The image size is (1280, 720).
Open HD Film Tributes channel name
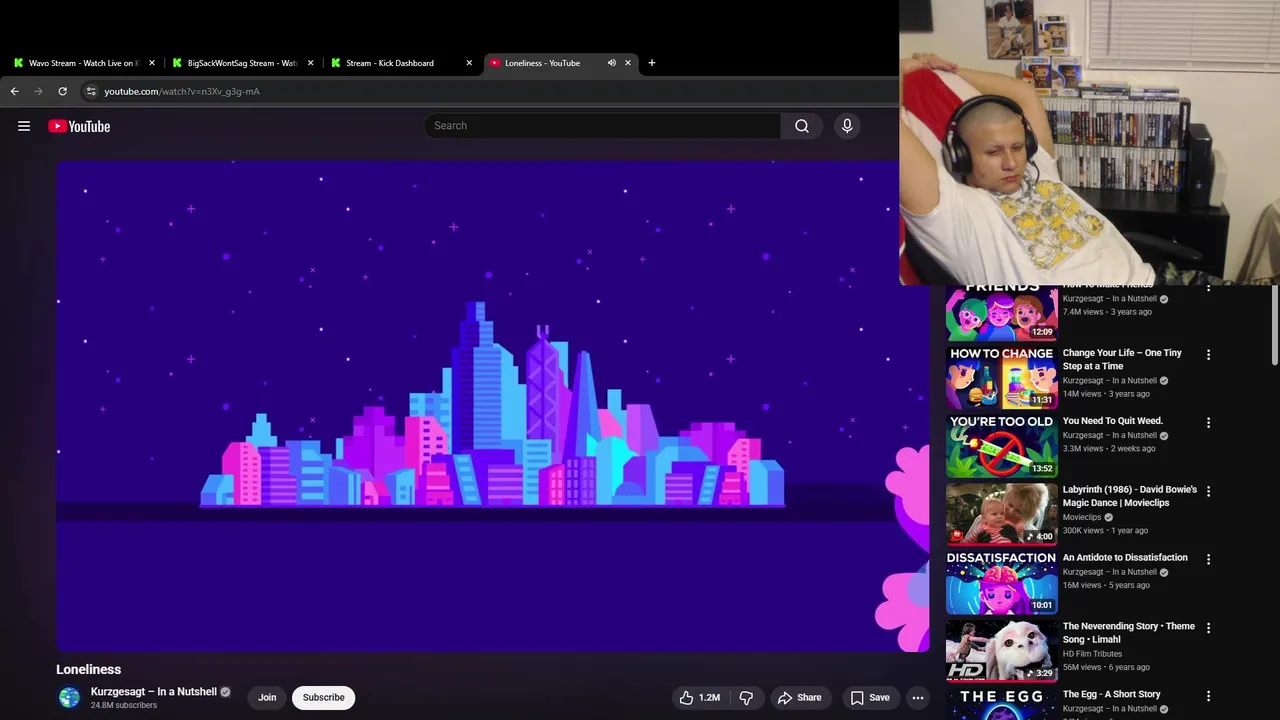coord(1093,654)
